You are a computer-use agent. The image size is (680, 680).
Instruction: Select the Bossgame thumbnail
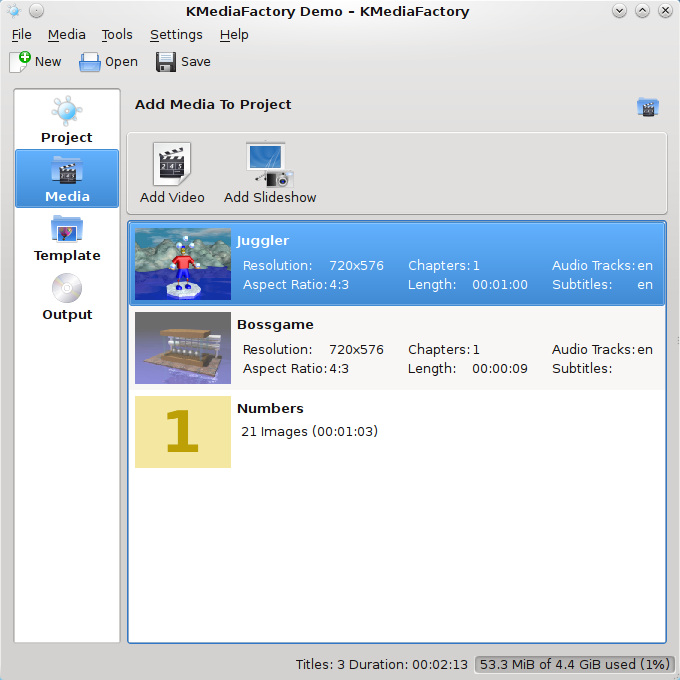pos(183,348)
